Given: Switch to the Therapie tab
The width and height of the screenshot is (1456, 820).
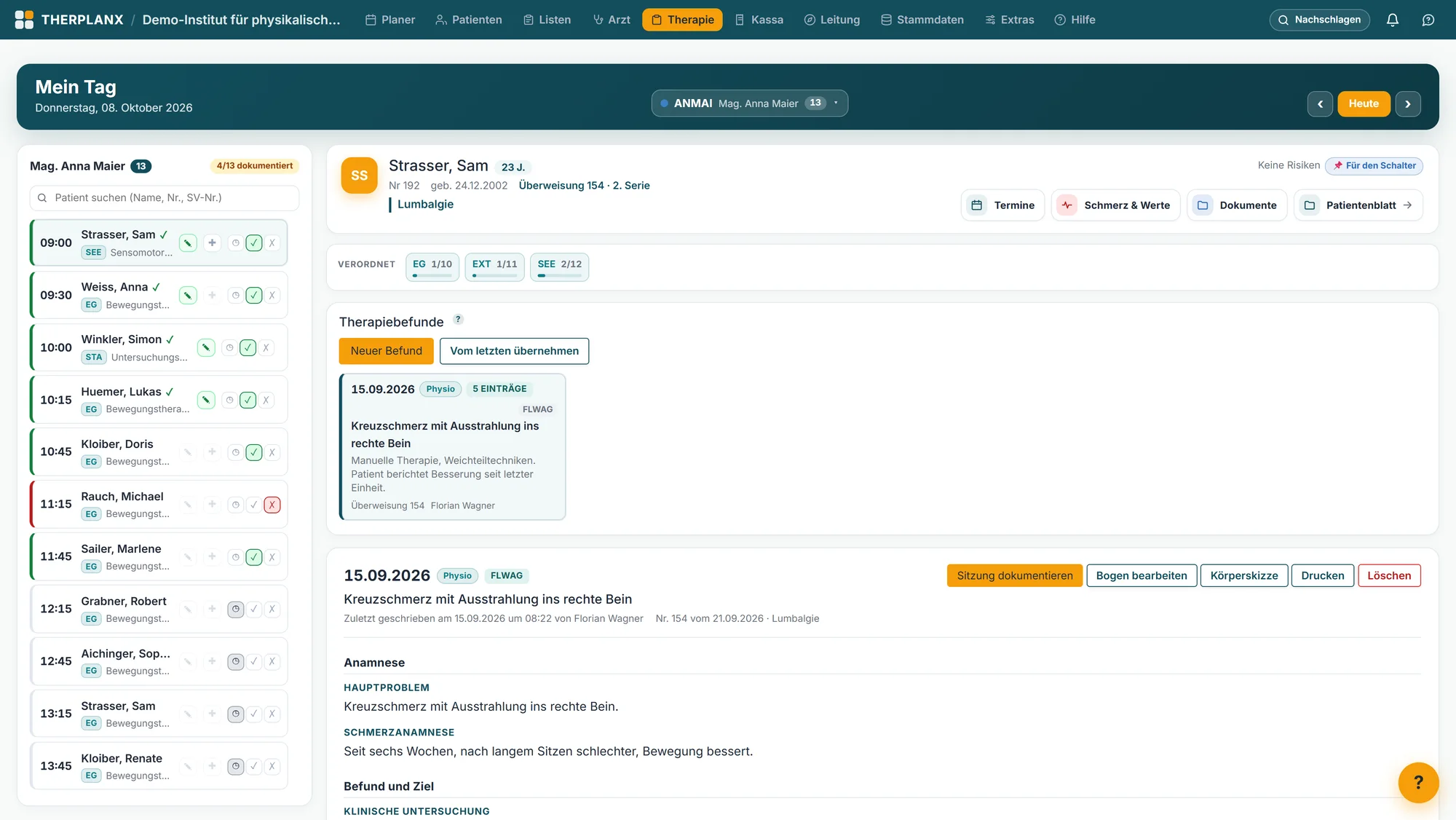Looking at the screenshot, I should pyautogui.click(x=682, y=20).
